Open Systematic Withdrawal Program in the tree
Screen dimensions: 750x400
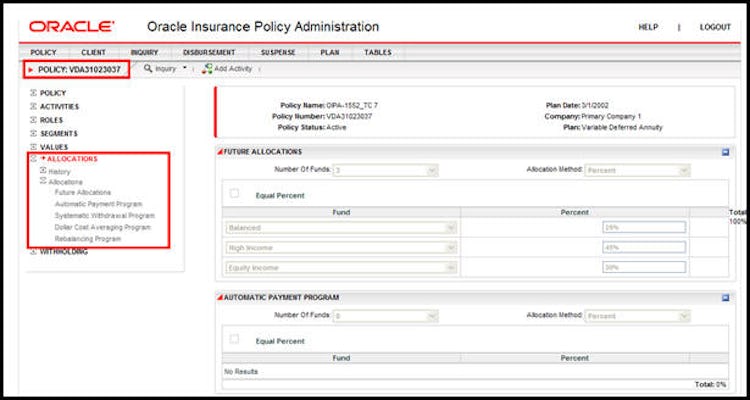pyautogui.click(x=105, y=216)
